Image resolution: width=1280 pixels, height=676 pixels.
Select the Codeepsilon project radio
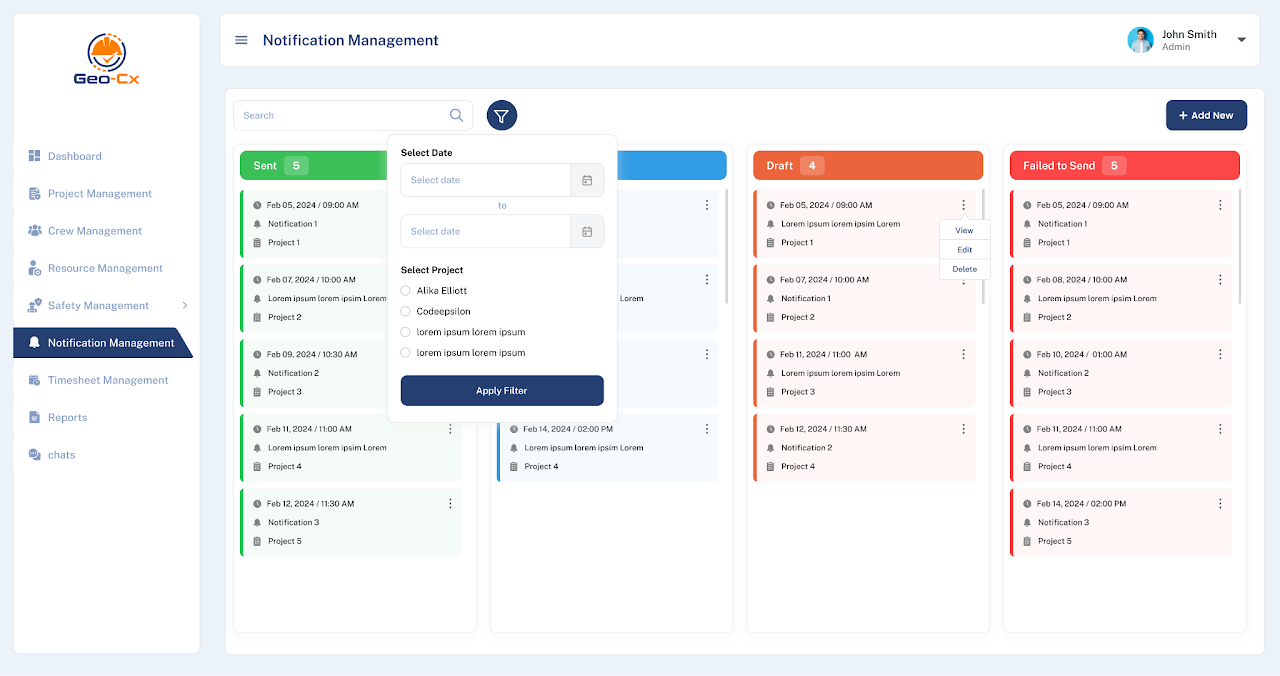(x=405, y=312)
